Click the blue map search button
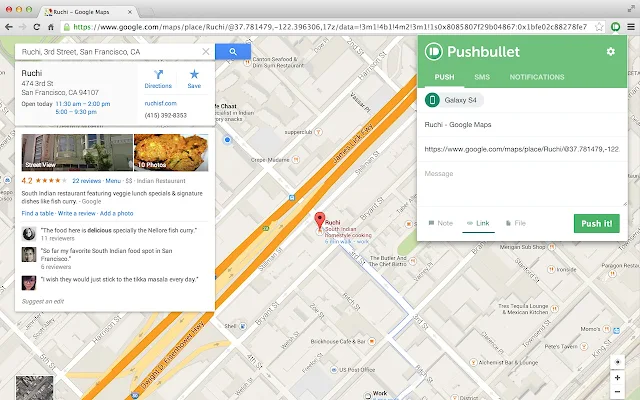Viewport: 640px width, 400px height. [233, 51]
